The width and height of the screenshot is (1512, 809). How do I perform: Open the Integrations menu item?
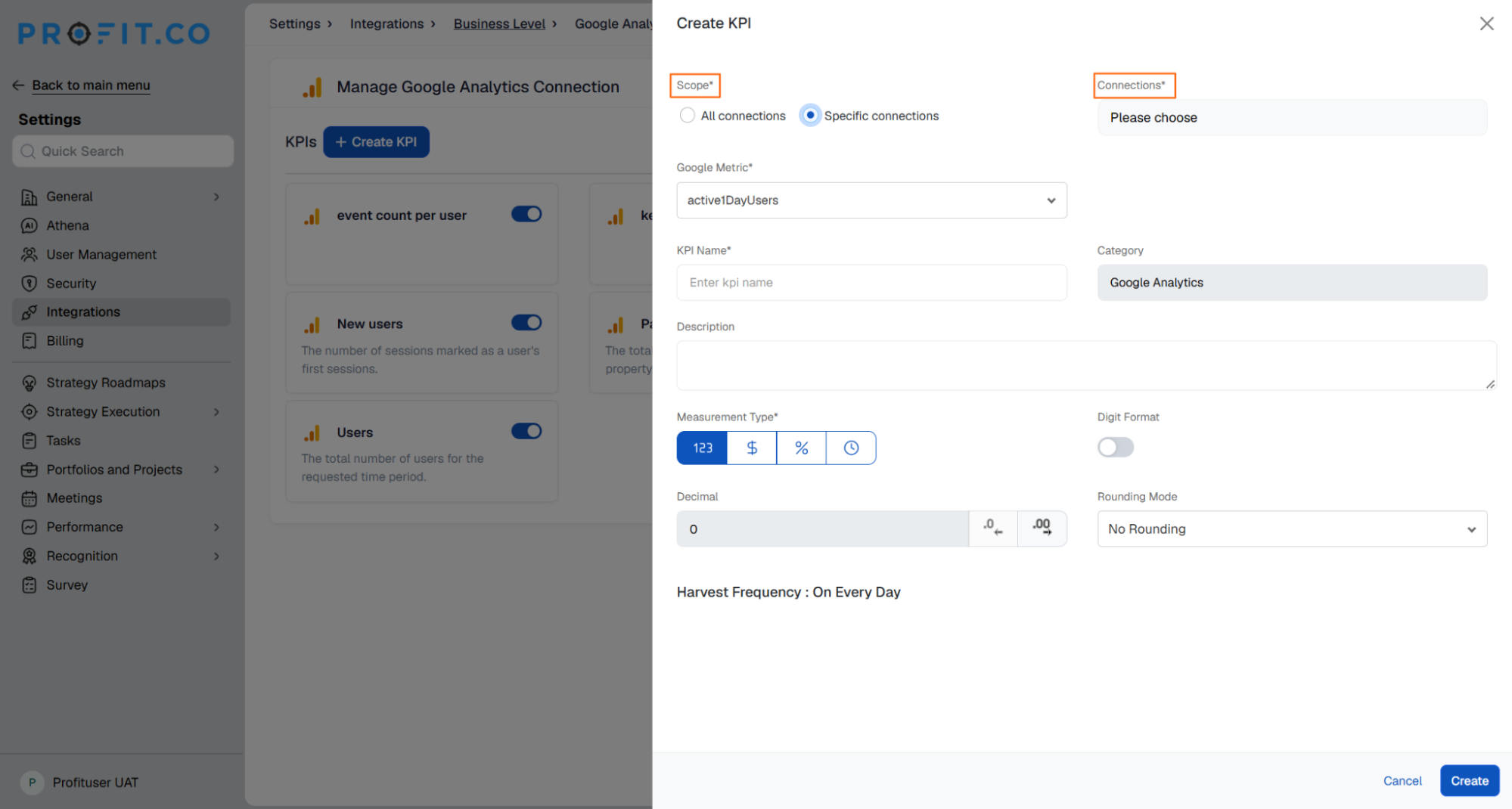point(121,312)
